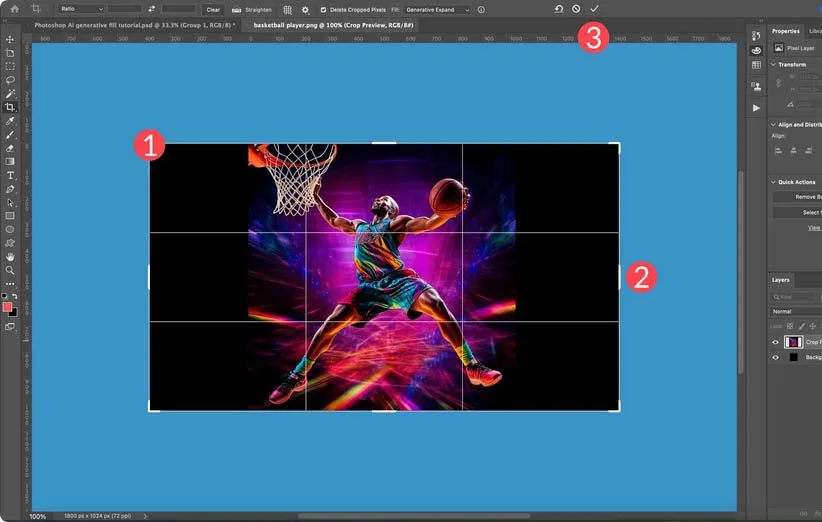Click the foreground color swatch
Screen dimensions: 822x522
pos(8,307)
